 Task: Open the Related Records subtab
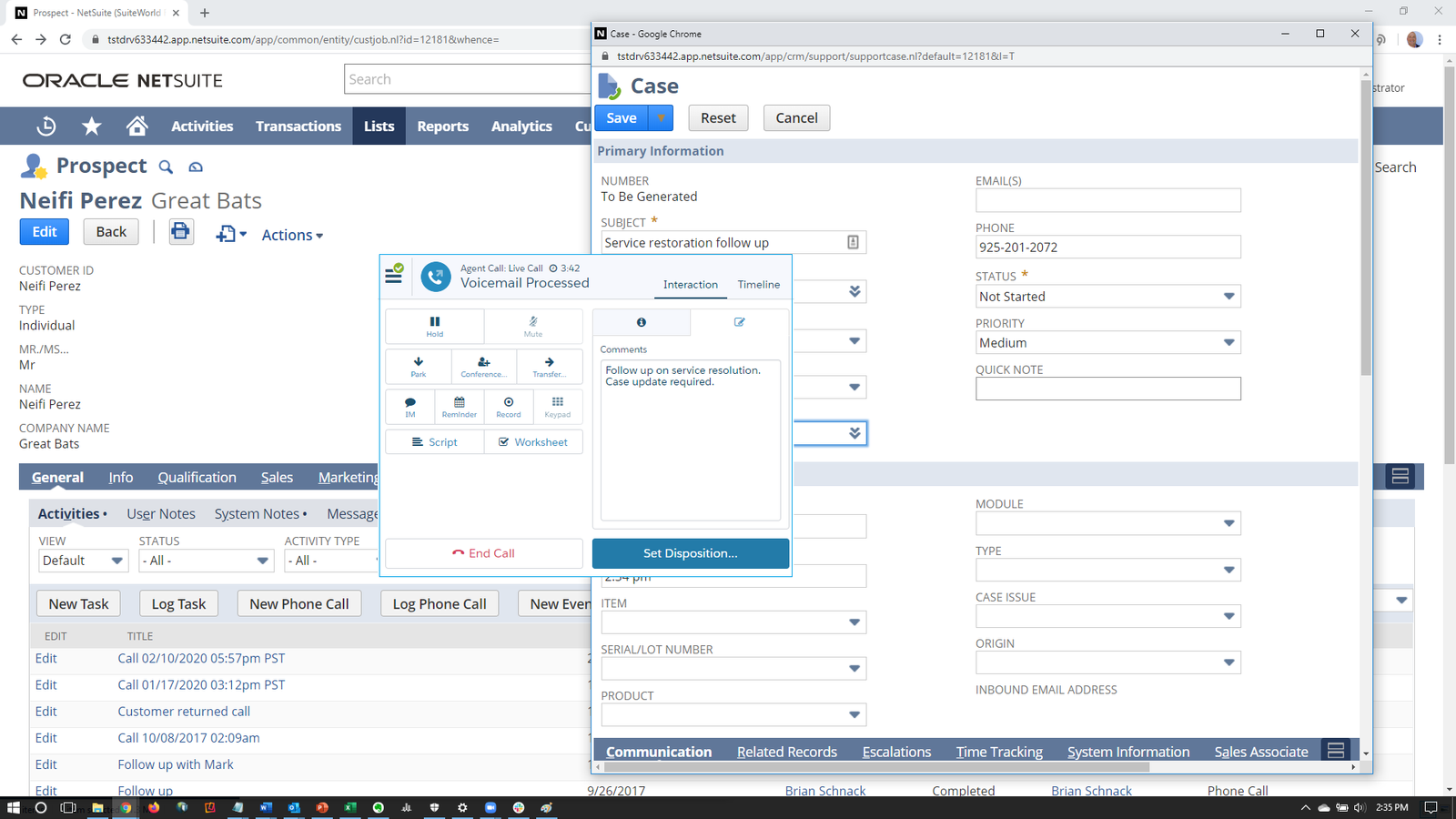pos(787,752)
